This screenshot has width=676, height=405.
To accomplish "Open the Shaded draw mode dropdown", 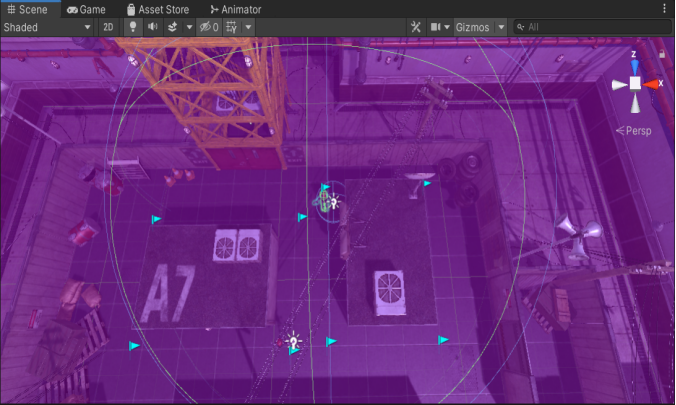I will coord(47,27).
